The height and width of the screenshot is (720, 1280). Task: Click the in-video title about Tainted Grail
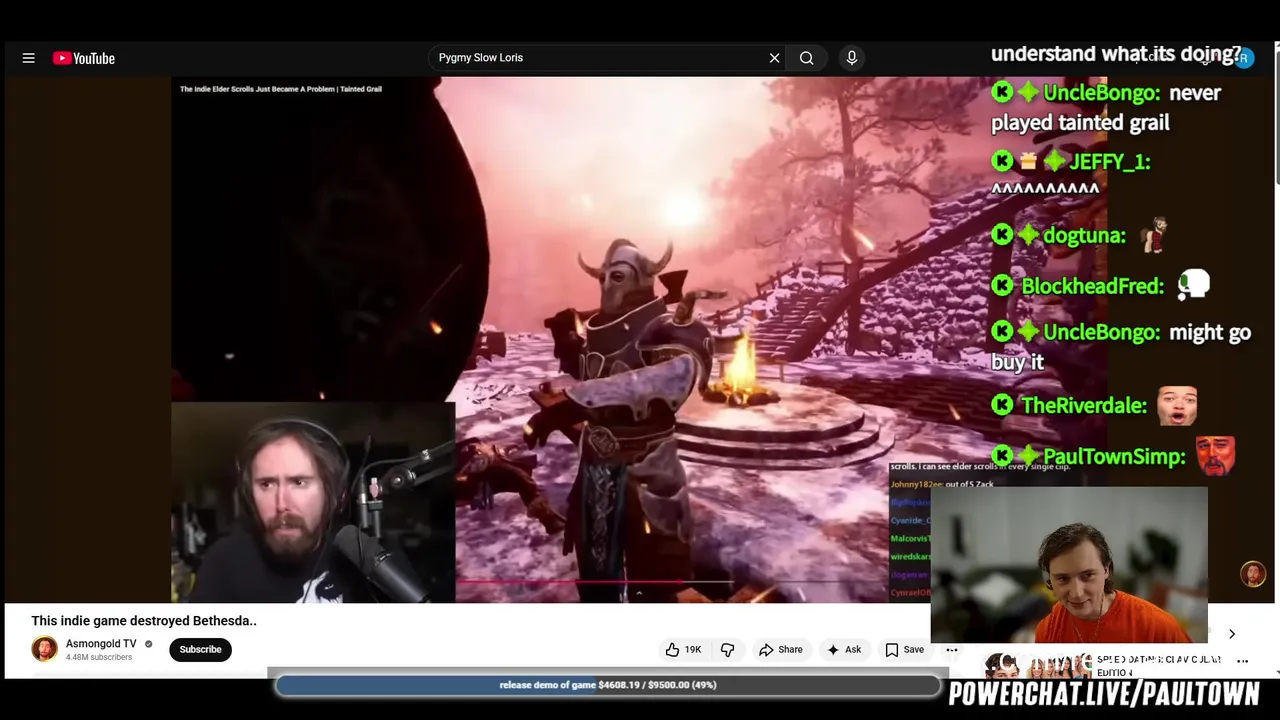(281, 89)
